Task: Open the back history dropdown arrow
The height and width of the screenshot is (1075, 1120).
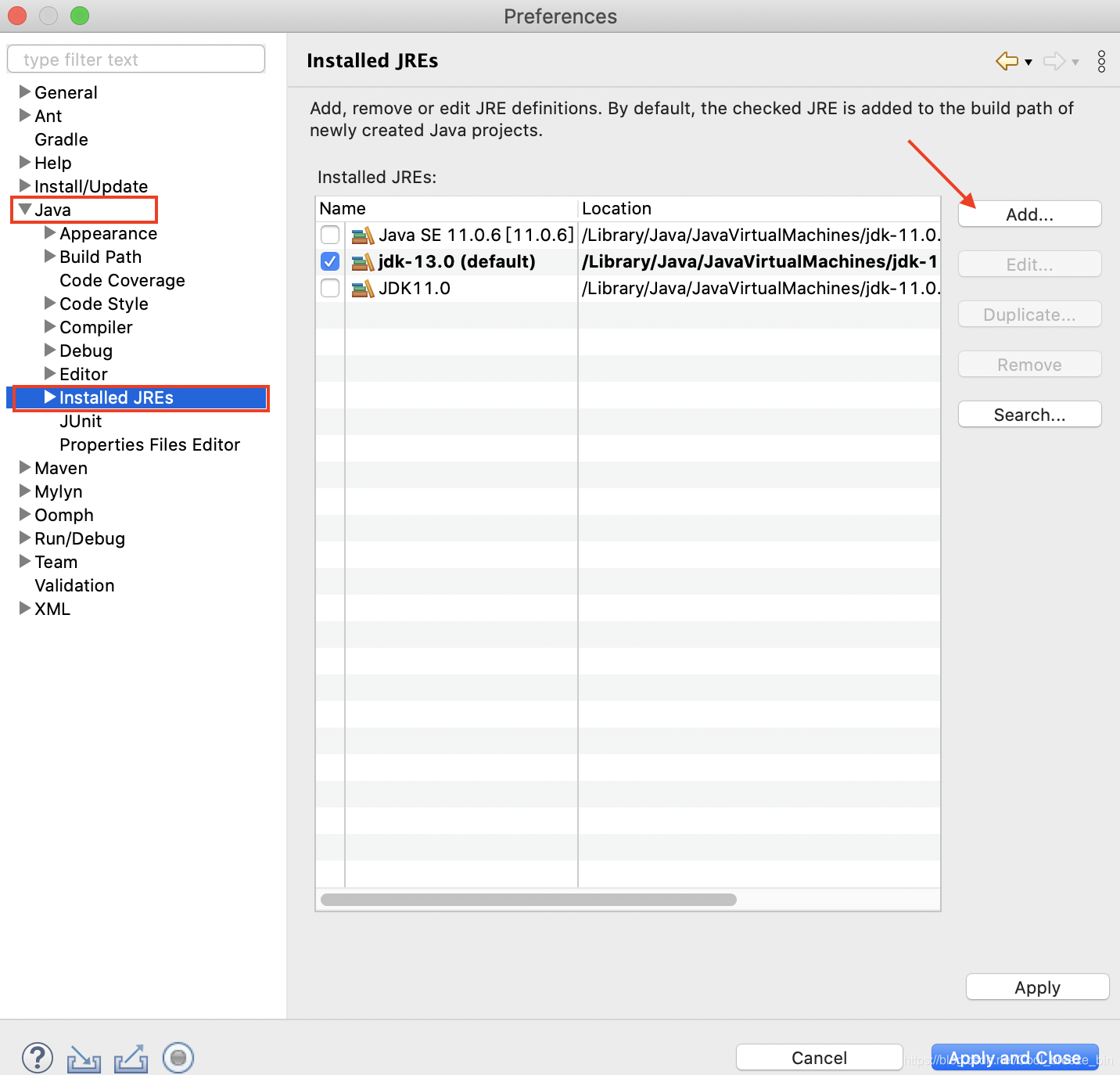Action: click(1028, 63)
